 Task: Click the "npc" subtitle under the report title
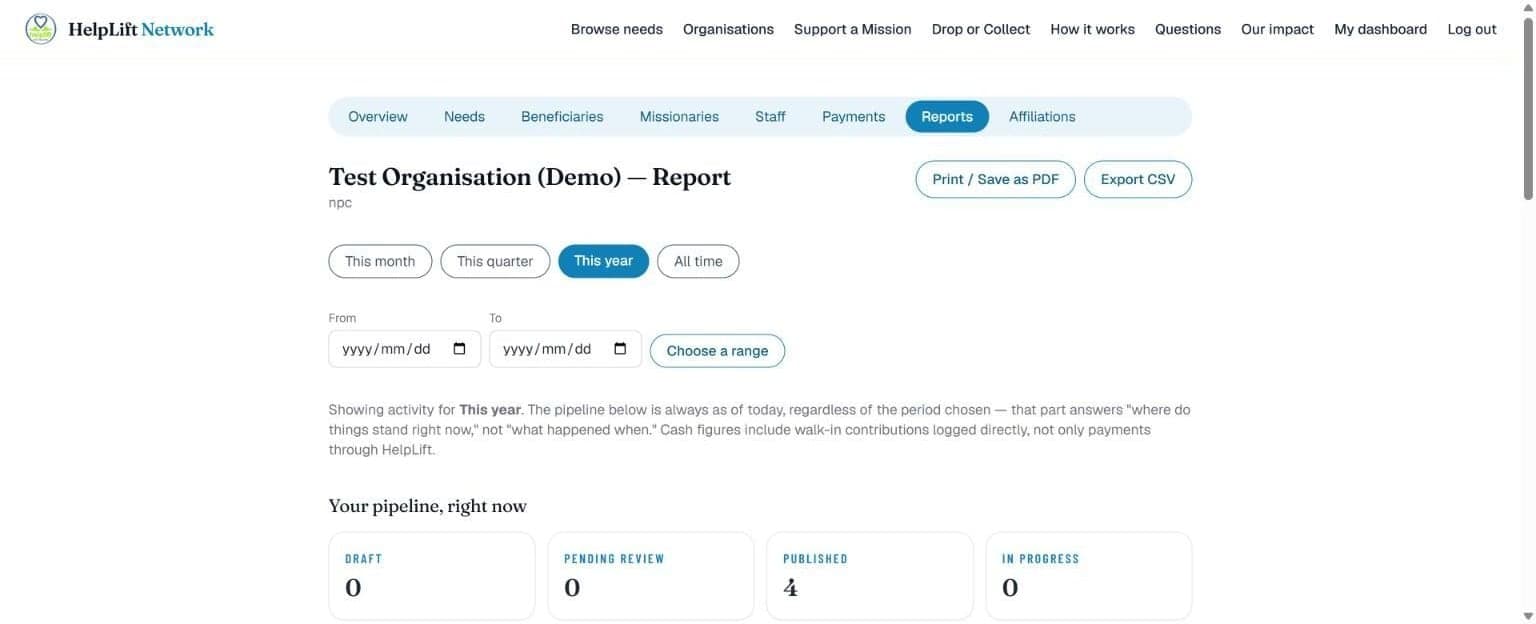(x=340, y=203)
